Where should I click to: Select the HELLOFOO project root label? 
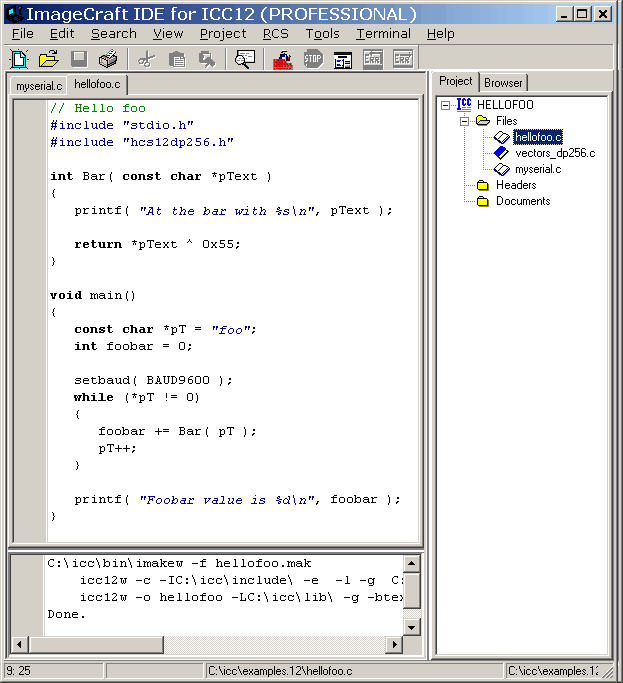pos(505,105)
